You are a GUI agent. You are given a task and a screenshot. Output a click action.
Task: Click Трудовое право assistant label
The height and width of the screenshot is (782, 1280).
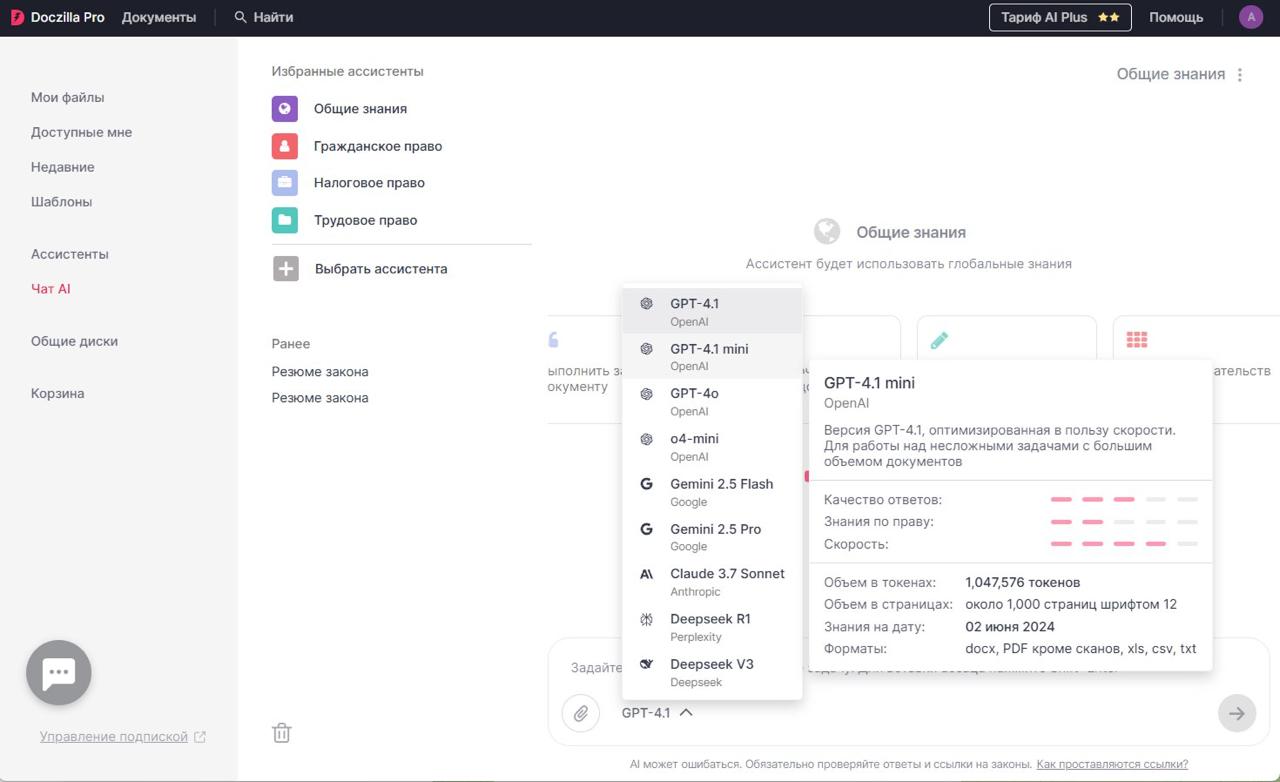click(366, 220)
